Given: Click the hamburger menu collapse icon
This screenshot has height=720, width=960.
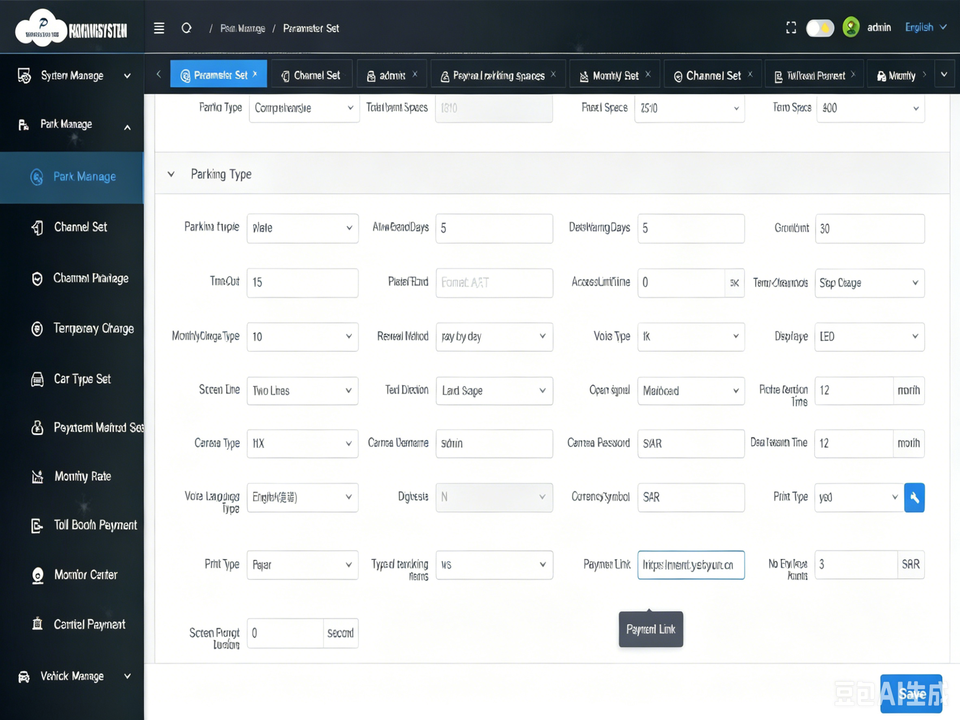Looking at the screenshot, I should [x=159, y=28].
